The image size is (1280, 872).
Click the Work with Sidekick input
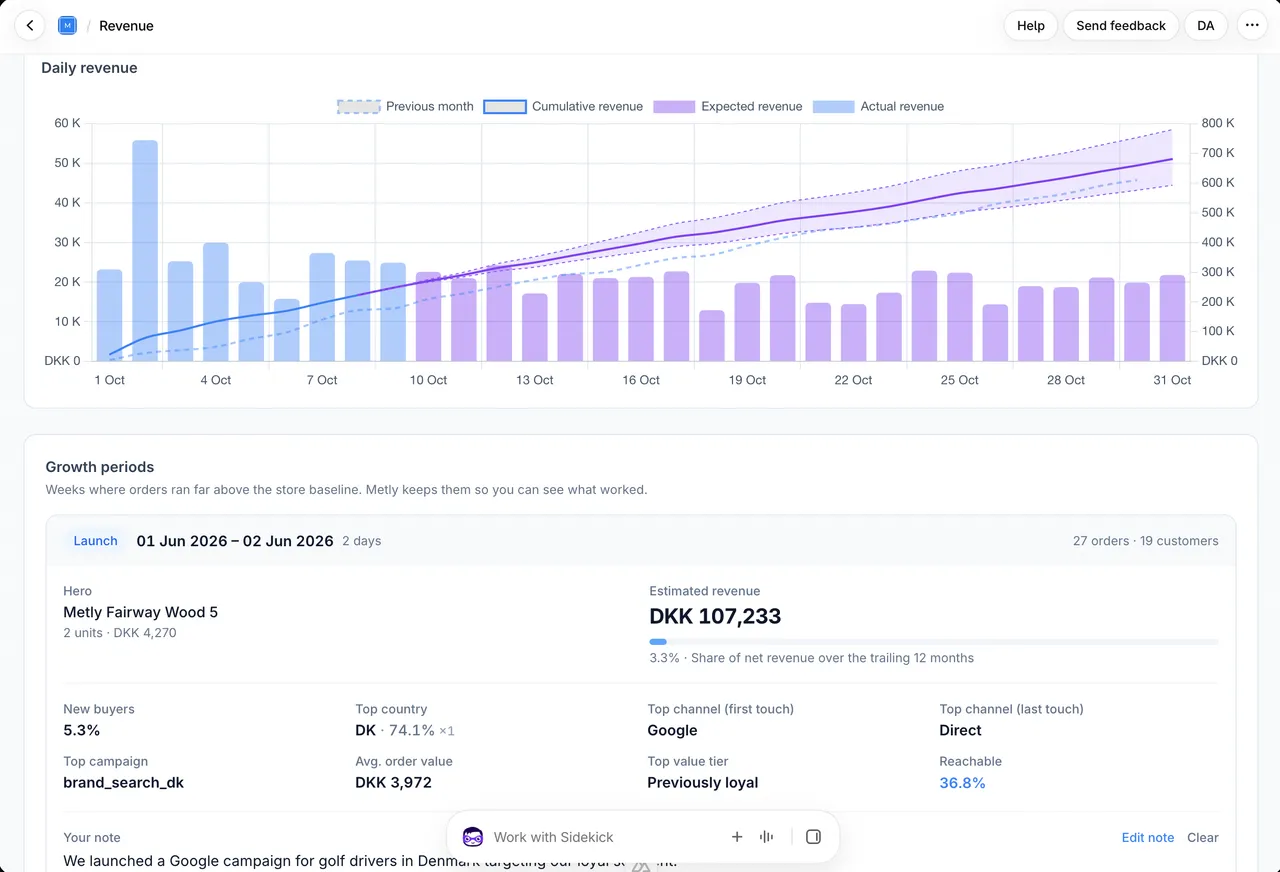pyautogui.click(x=553, y=837)
